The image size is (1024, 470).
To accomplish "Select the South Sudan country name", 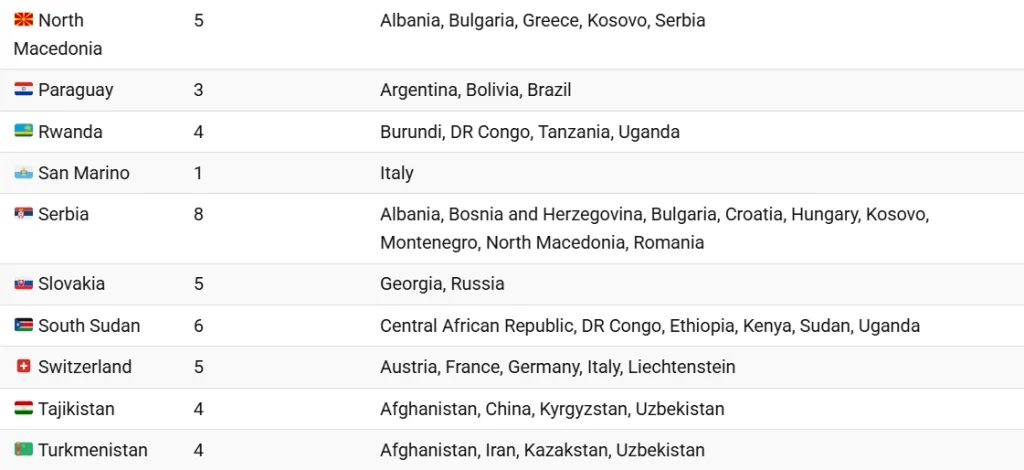I will [89, 326].
